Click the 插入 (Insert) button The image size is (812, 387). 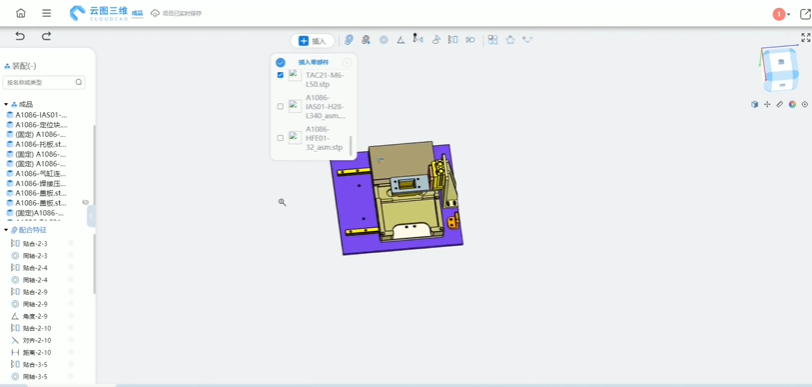(312, 41)
